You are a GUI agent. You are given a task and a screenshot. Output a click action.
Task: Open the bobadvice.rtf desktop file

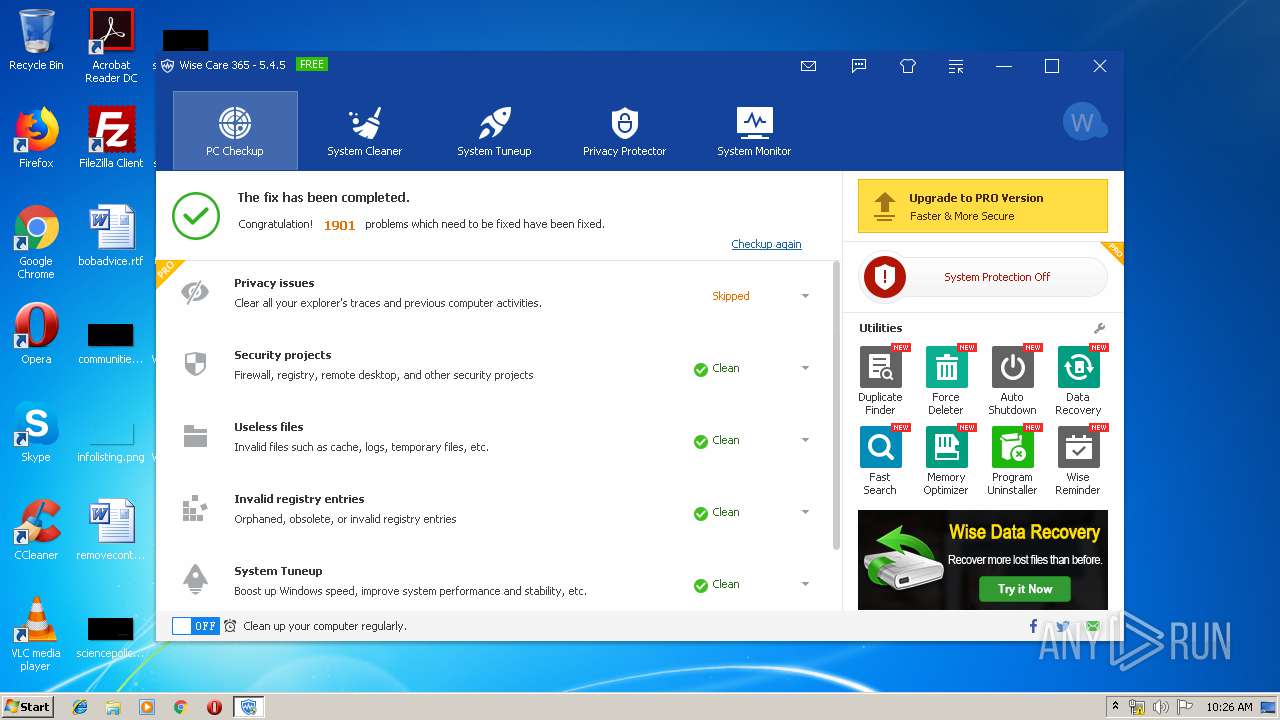click(111, 235)
